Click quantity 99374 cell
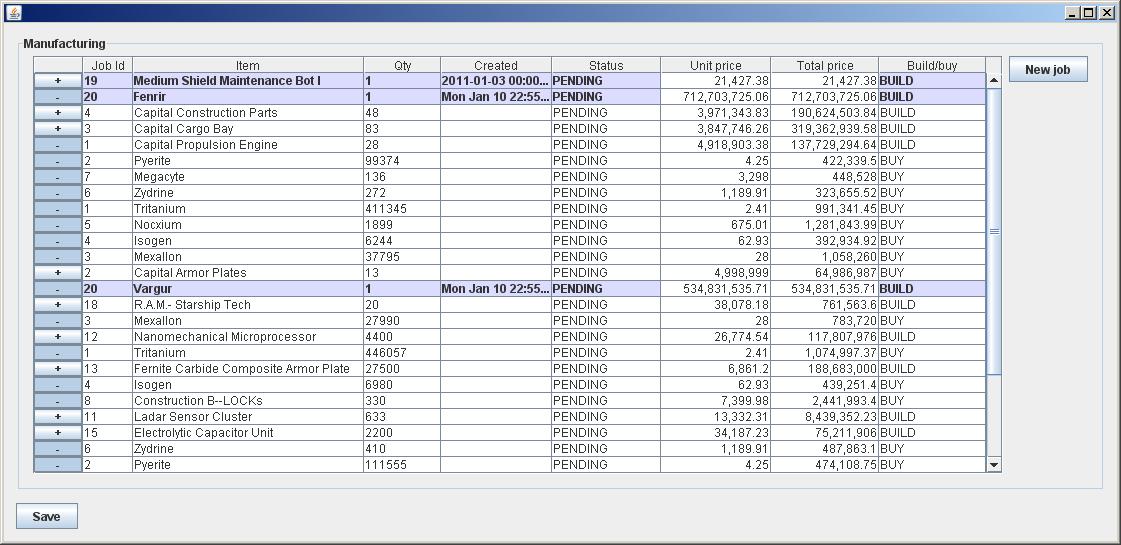Screen dimensions: 1121x545 [x=403, y=161]
